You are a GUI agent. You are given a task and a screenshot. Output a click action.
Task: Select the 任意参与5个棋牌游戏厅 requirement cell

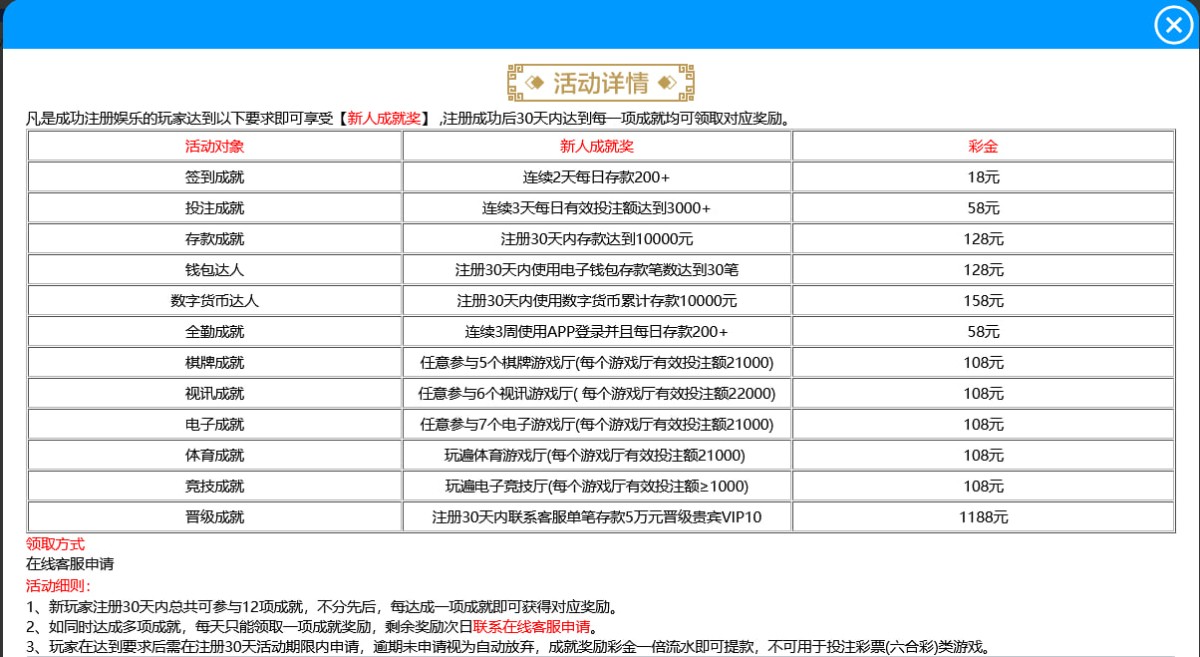pyautogui.click(x=597, y=362)
